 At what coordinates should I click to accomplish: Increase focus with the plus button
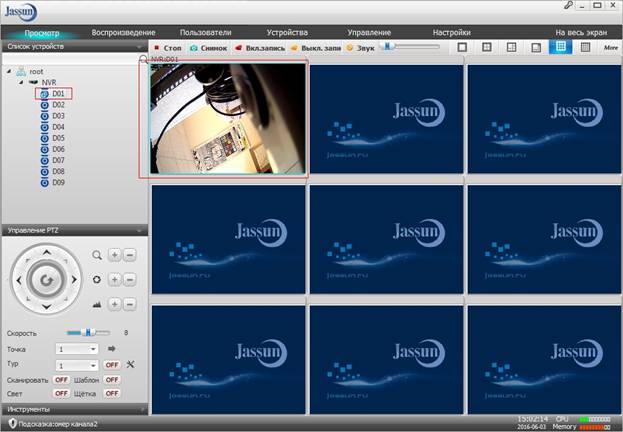(114, 280)
